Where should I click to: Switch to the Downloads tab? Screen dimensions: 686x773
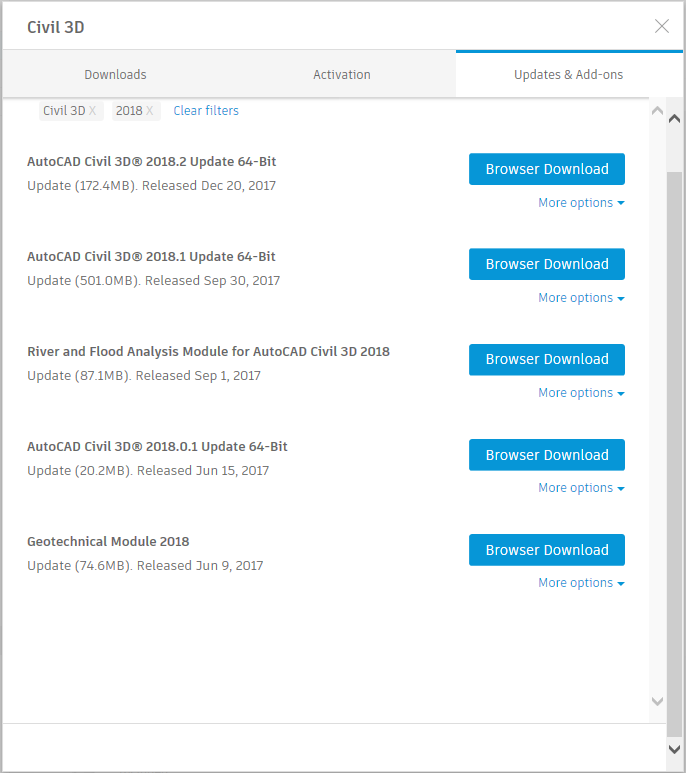coord(115,74)
